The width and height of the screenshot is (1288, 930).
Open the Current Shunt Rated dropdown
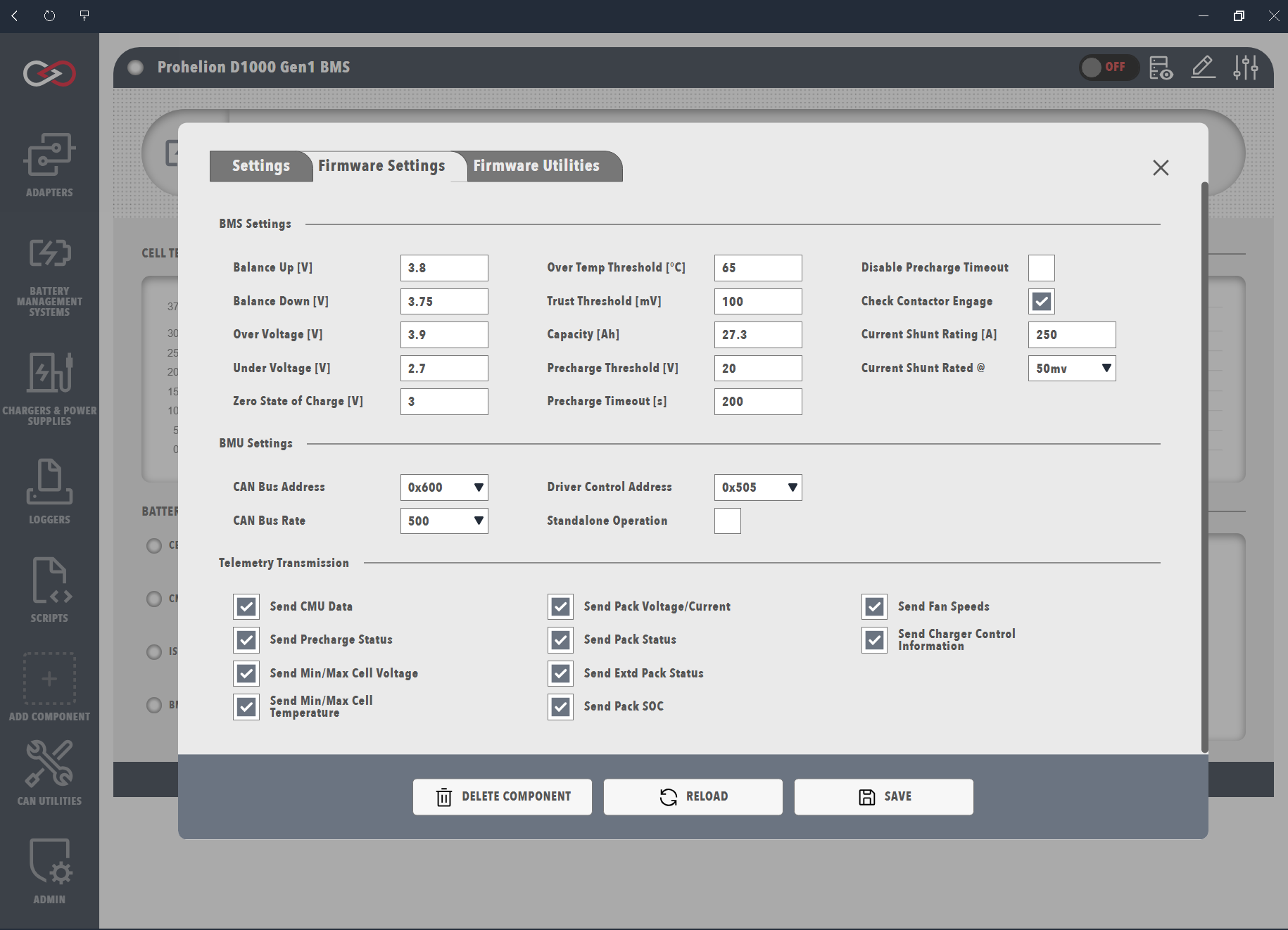point(1072,368)
